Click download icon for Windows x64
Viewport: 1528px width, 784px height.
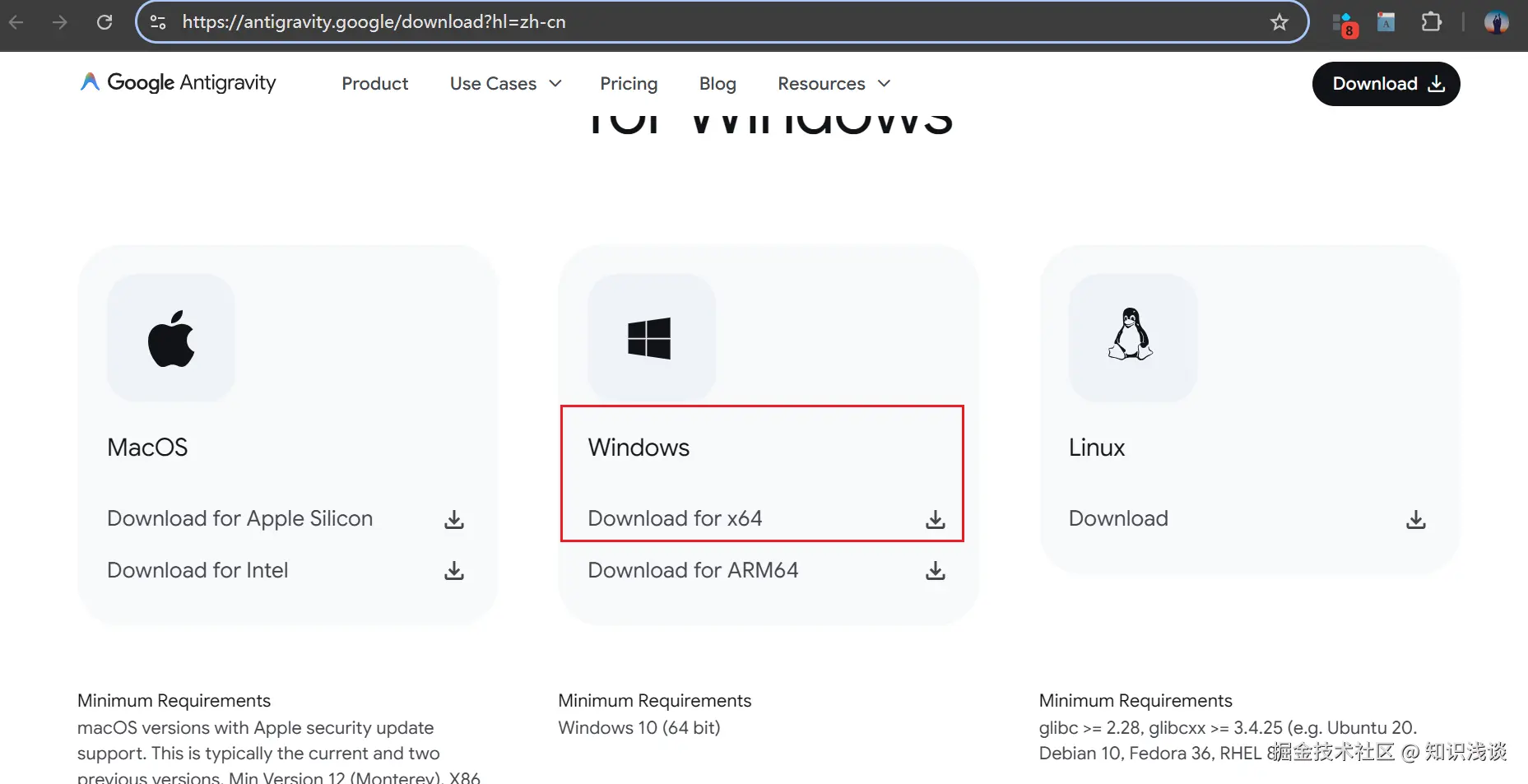click(x=936, y=519)
